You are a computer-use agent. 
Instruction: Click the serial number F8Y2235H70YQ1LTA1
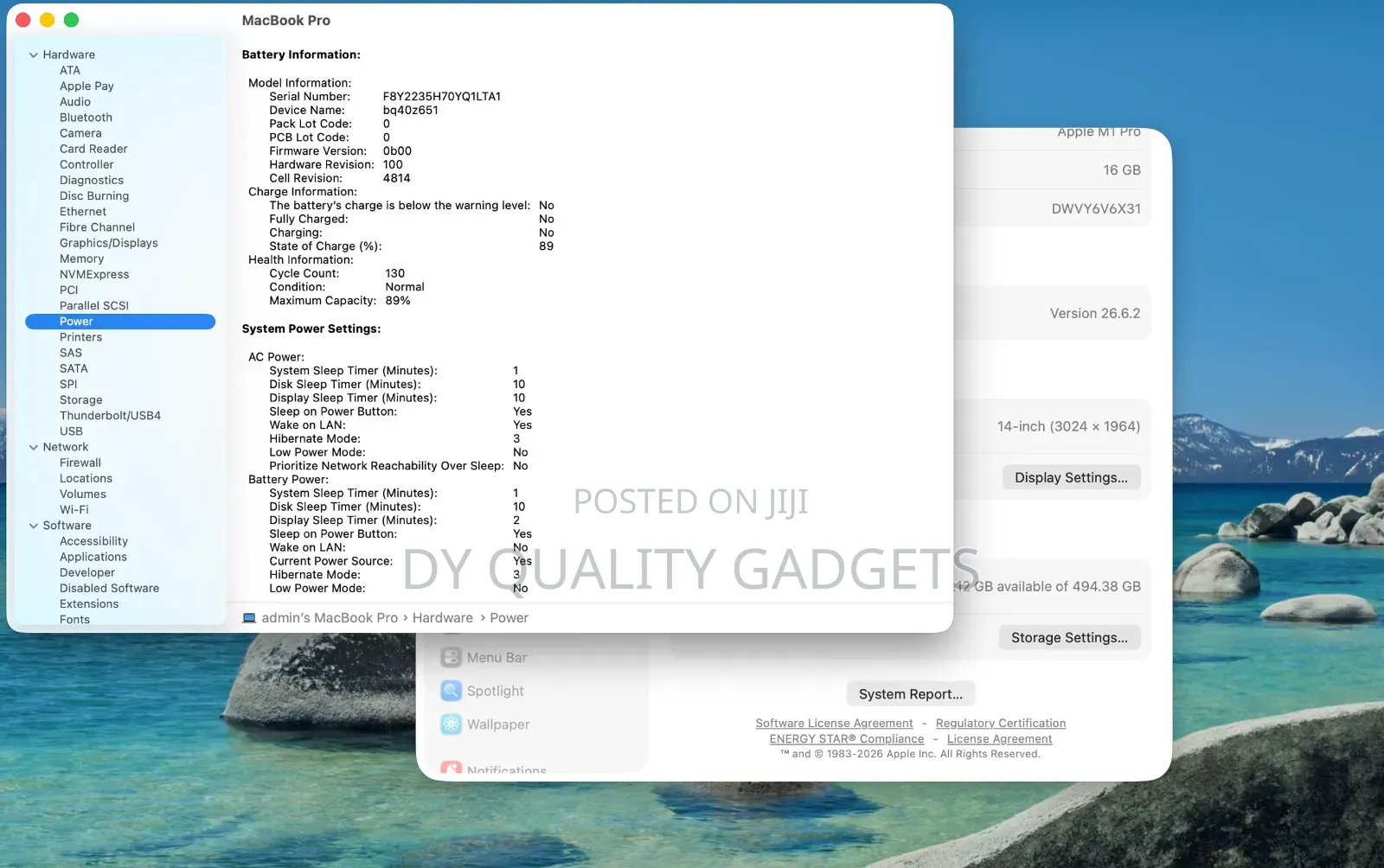(x=442, y=97)
